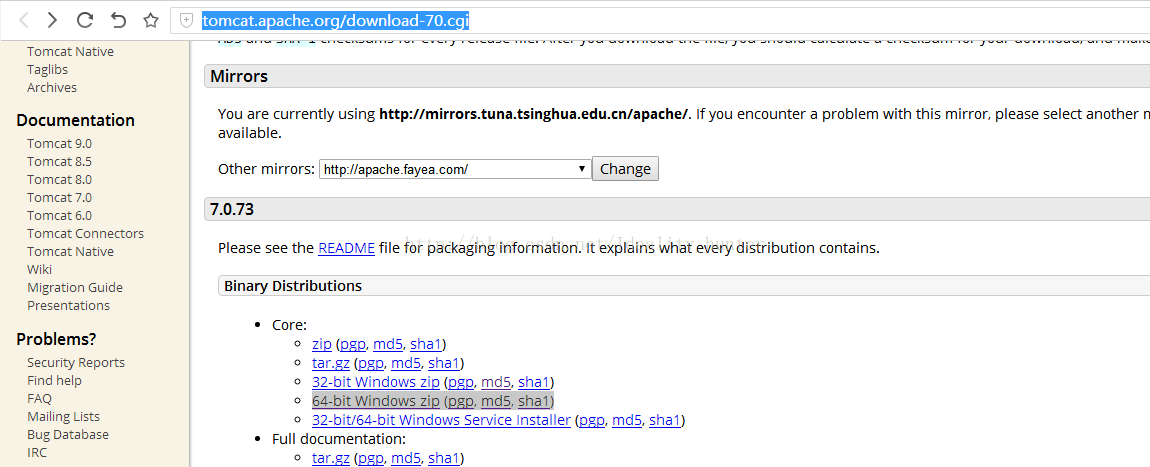Open Taglibs in the sidebar
Image resolution: width=1150 pixels, height=467 pixels.
pos(48,70)
